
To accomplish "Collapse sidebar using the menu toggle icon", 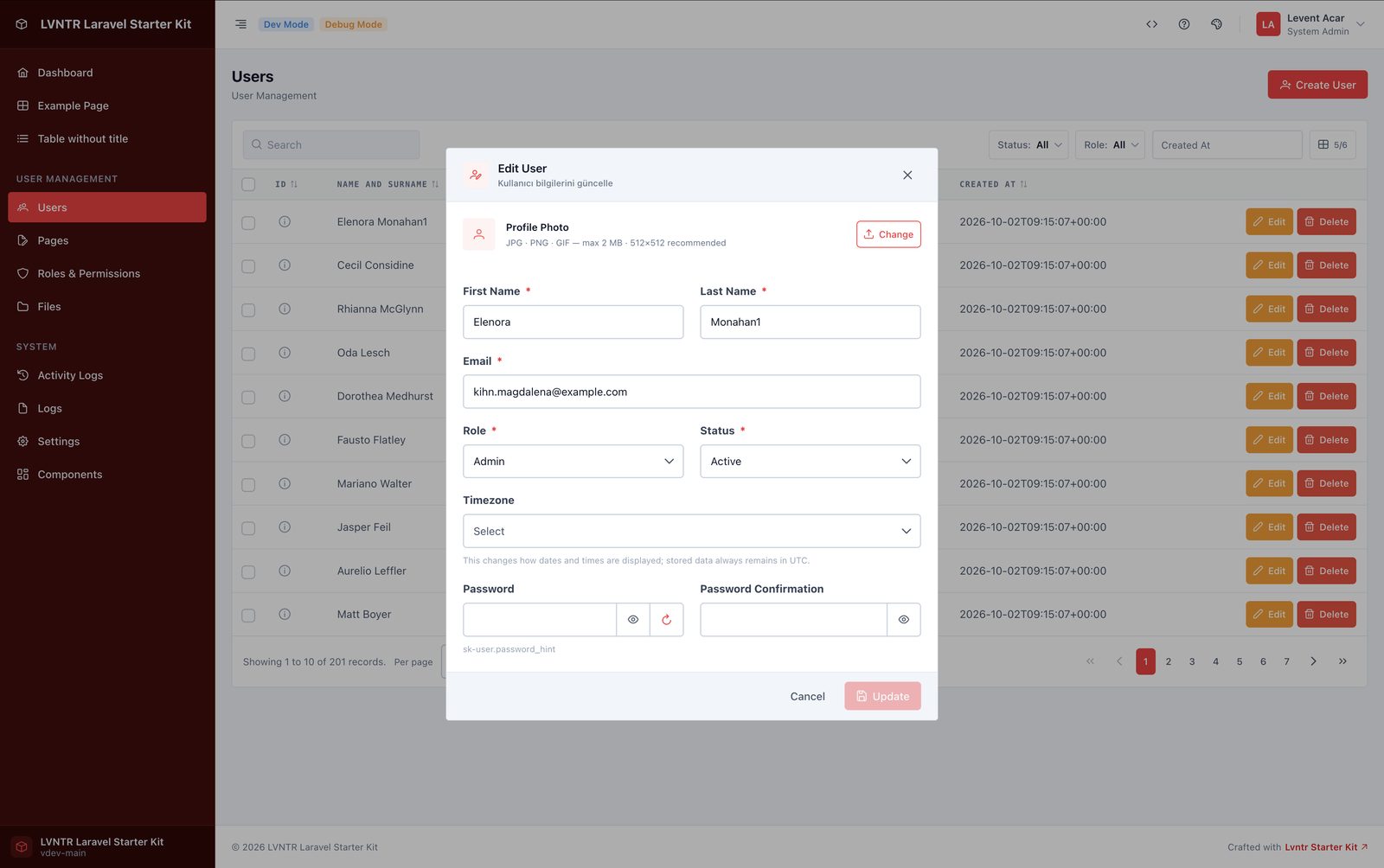I will click(x=240, y=24).
